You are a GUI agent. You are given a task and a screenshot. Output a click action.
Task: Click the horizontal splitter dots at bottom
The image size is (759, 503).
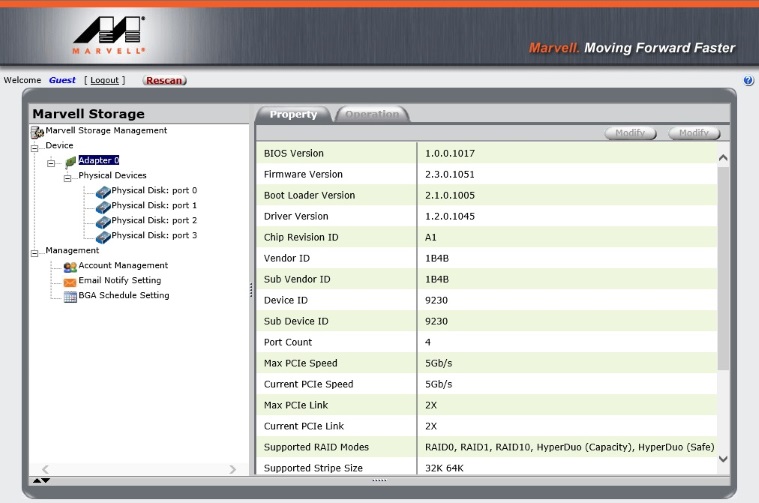click(379, 480)
